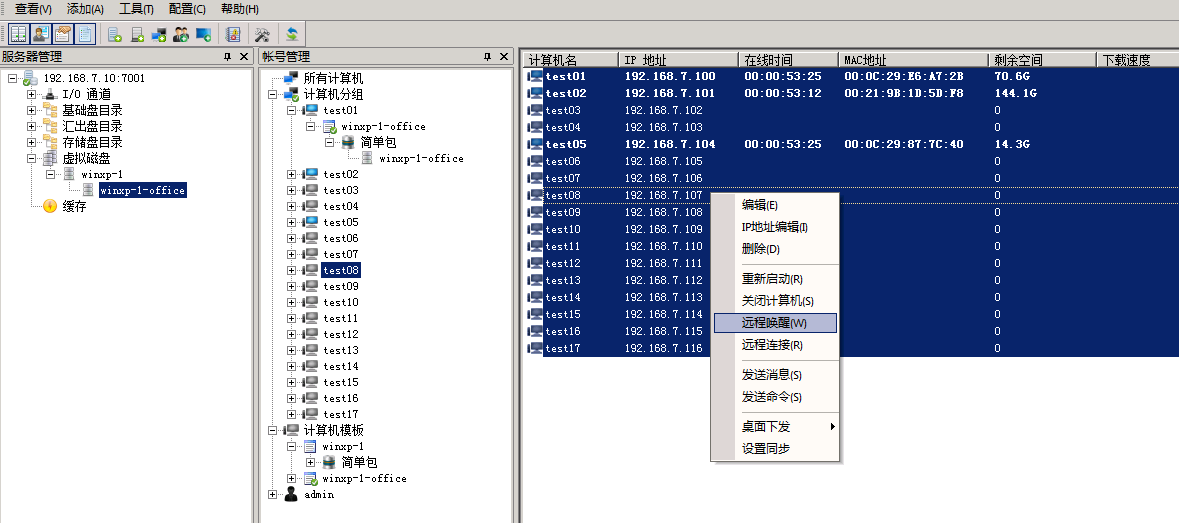Click the 缓存 lightning icon in server tree
Image resolution: width=1179 pixels, height=523 pixels.
coord(50,207)
